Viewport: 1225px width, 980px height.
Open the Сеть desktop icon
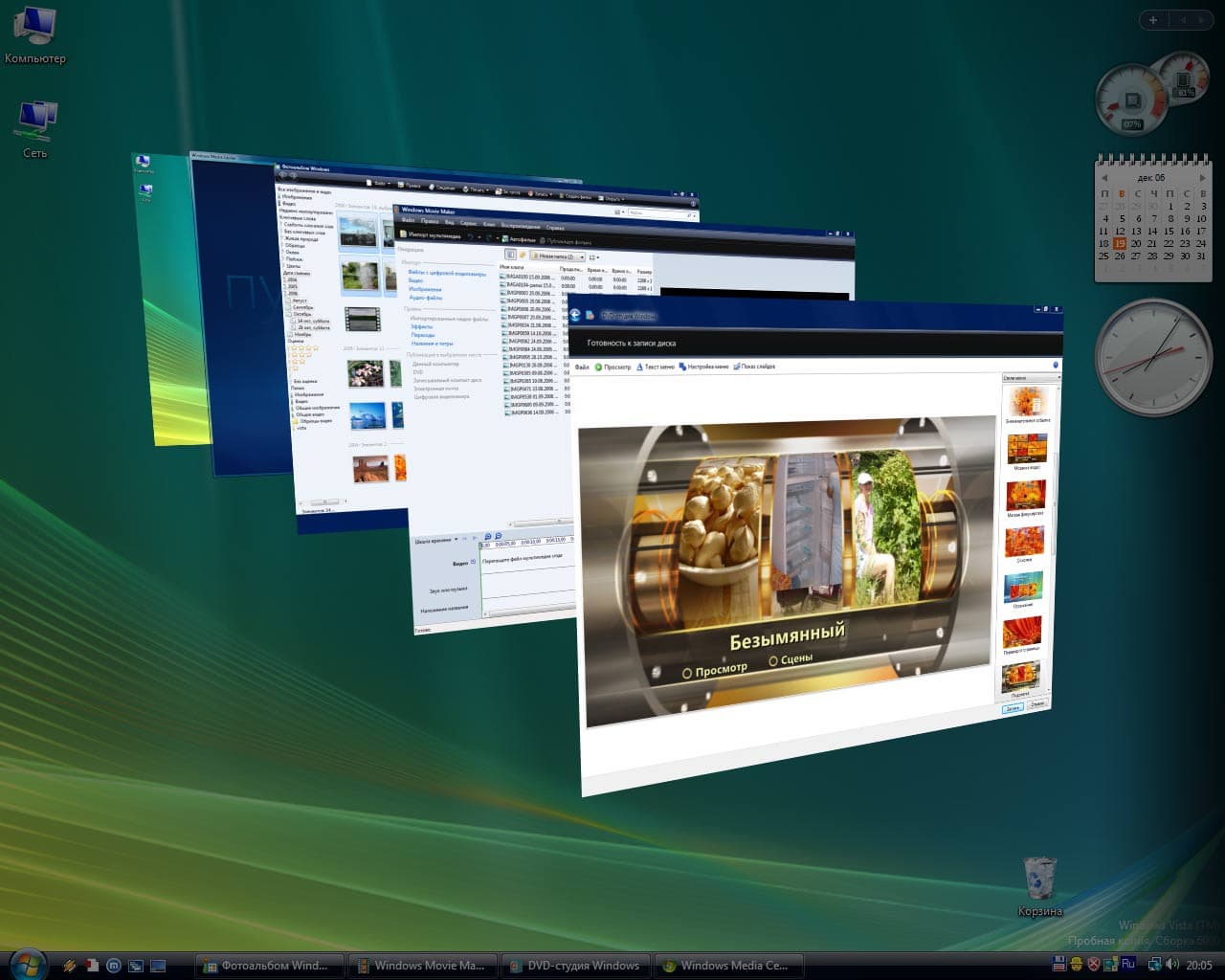(x=35, y=129)
